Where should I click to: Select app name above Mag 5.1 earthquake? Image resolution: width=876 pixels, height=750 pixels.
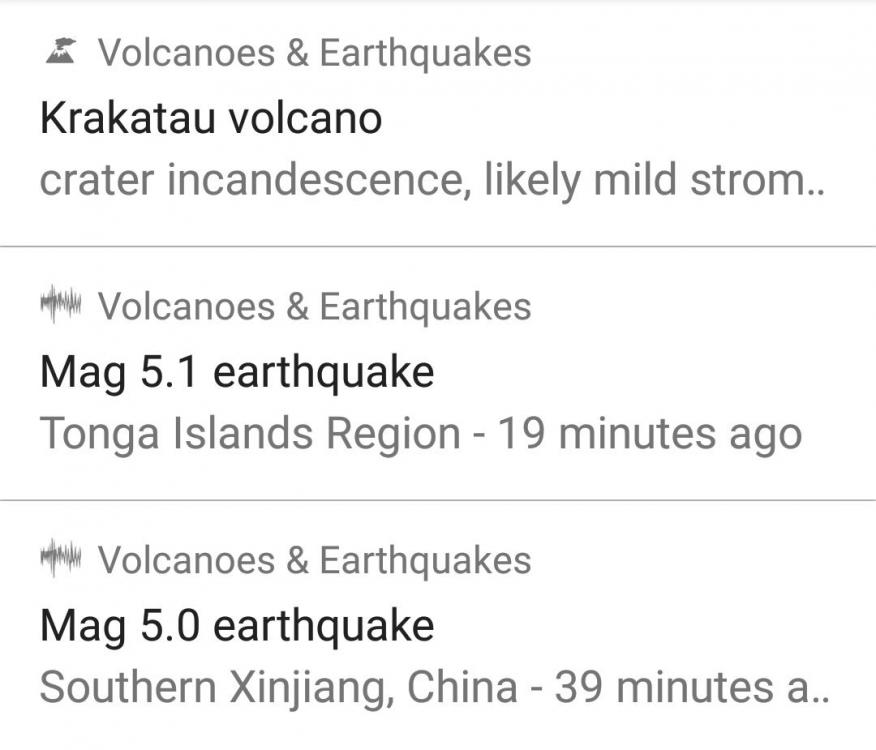point(314,306)
